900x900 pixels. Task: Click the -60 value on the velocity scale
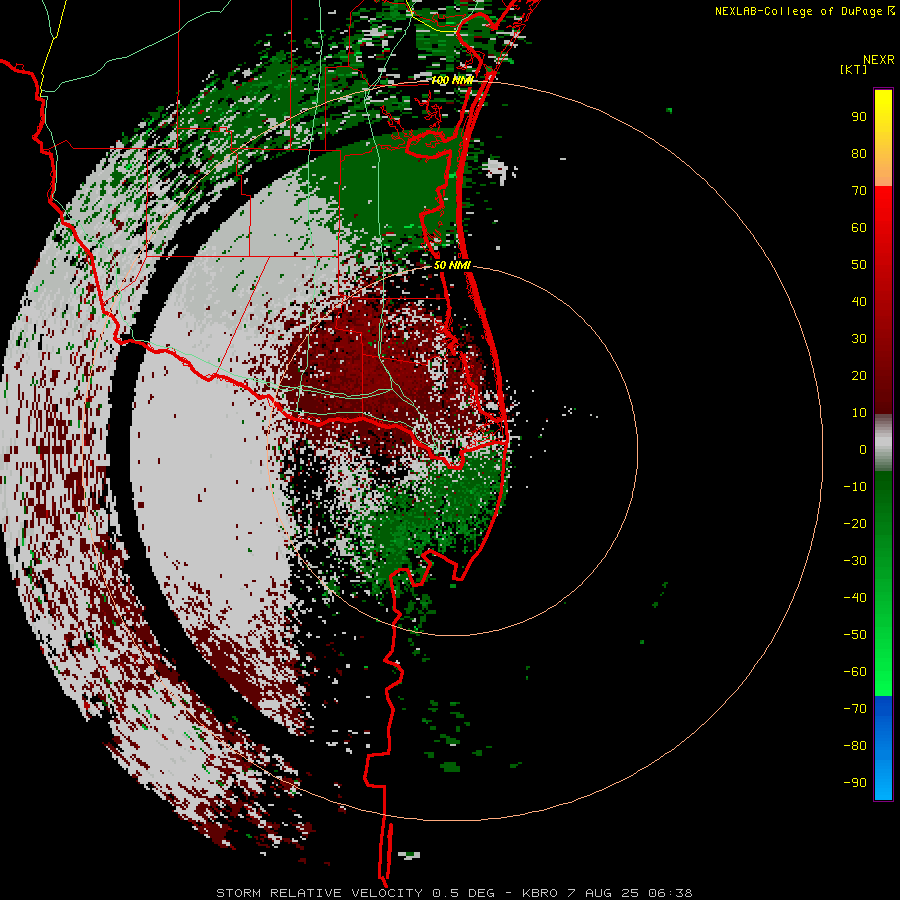(x=855, y=672)
